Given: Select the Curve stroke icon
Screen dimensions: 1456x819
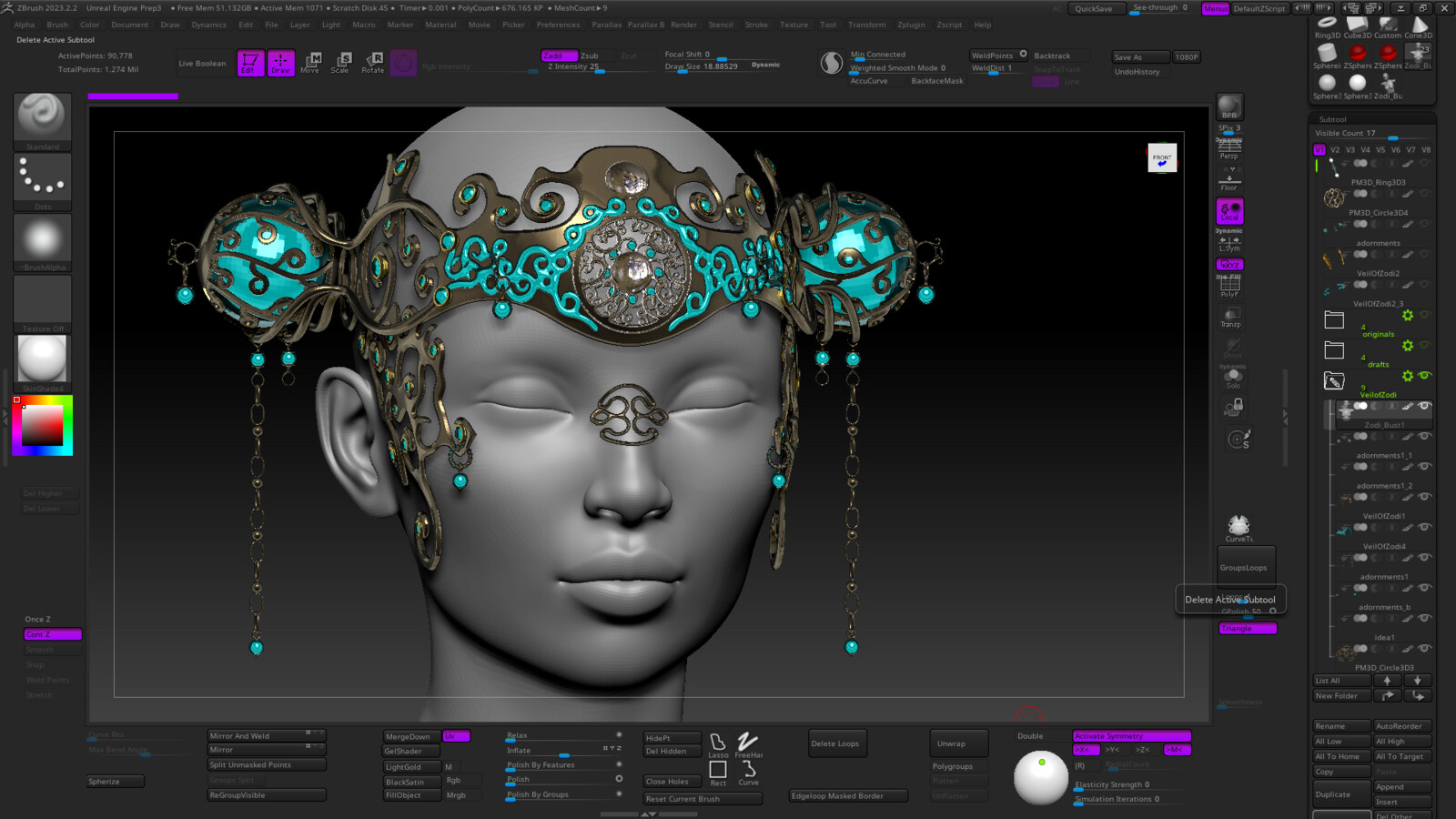Looking at the screenshot, I should tap(748, 773).
